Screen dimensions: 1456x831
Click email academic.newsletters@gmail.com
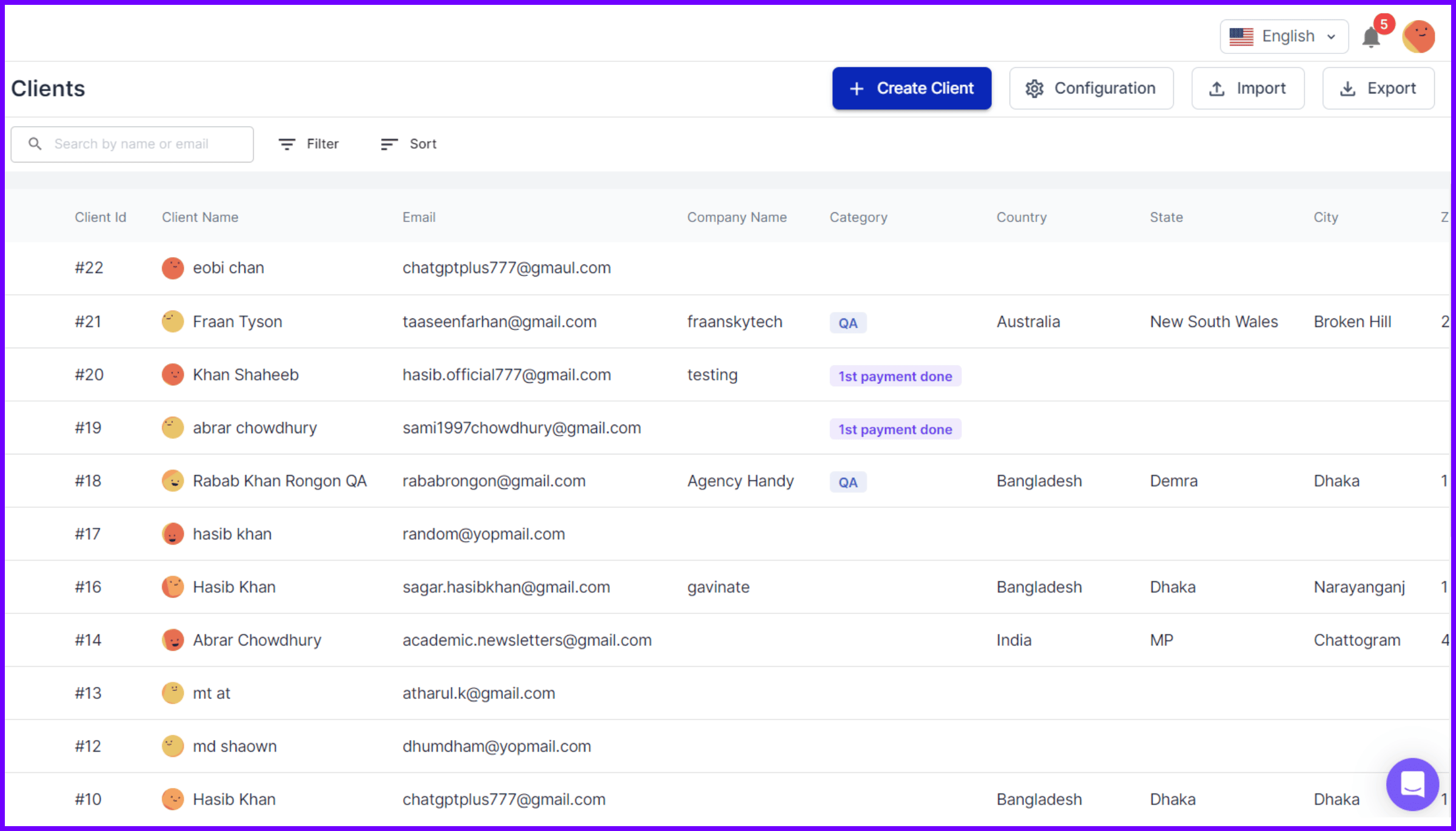point(527,640)
